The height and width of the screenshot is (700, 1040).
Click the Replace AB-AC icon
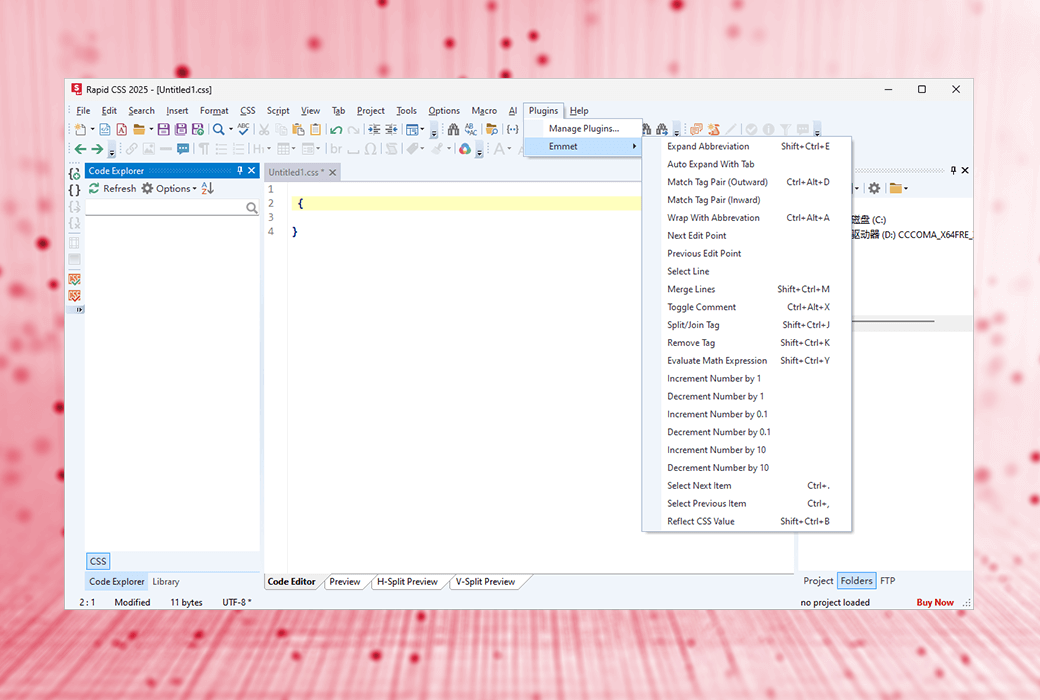pyautogui.click(x=471, y=129)
